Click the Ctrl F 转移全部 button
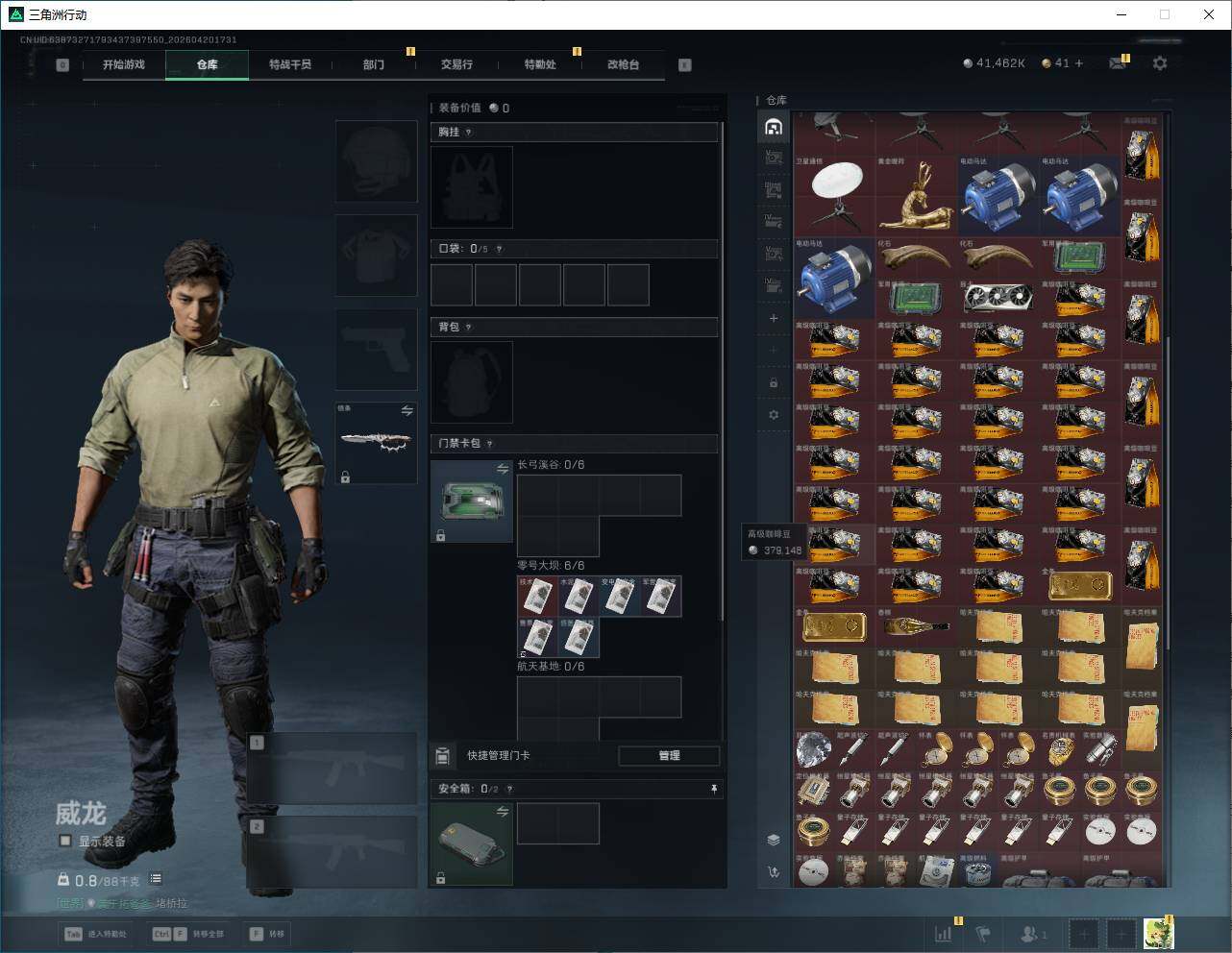The image size is (1232, 953). (188, 934)
